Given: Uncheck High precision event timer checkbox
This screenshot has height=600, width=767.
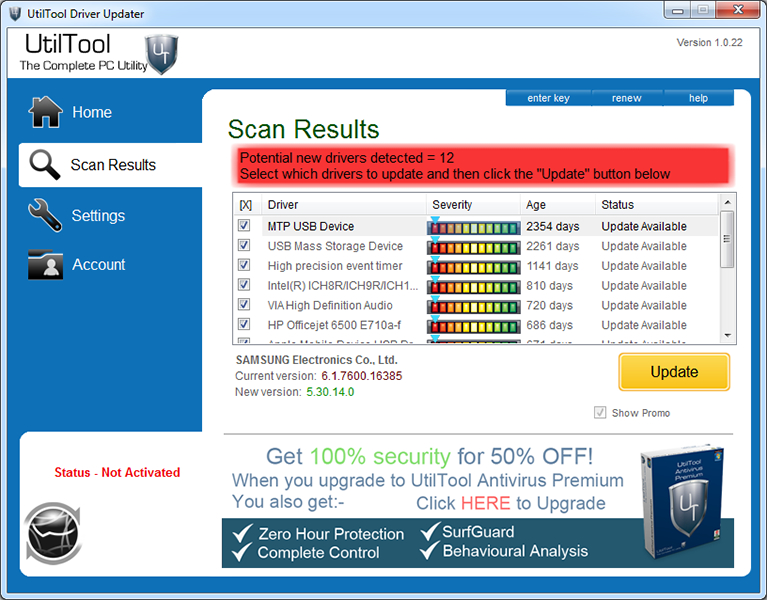Looking at the screenshot, I should point(244,265).
